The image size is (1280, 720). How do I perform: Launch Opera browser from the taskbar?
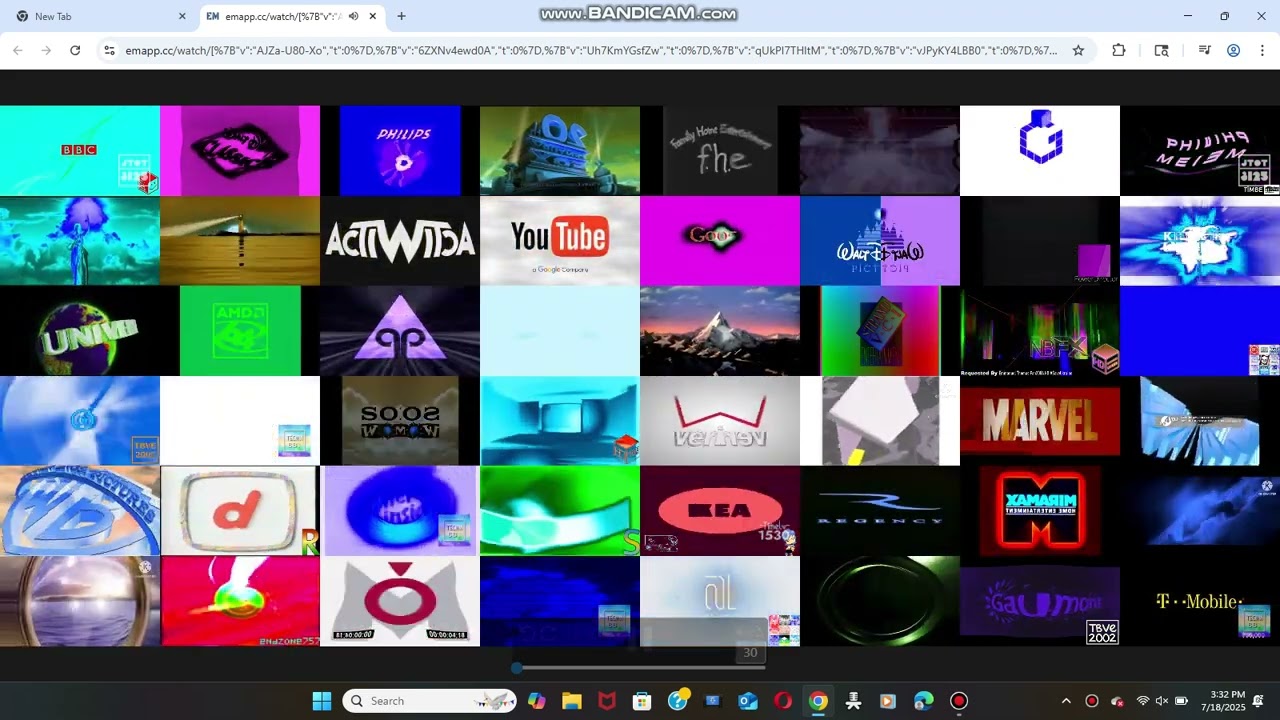(x=783, y=701)
